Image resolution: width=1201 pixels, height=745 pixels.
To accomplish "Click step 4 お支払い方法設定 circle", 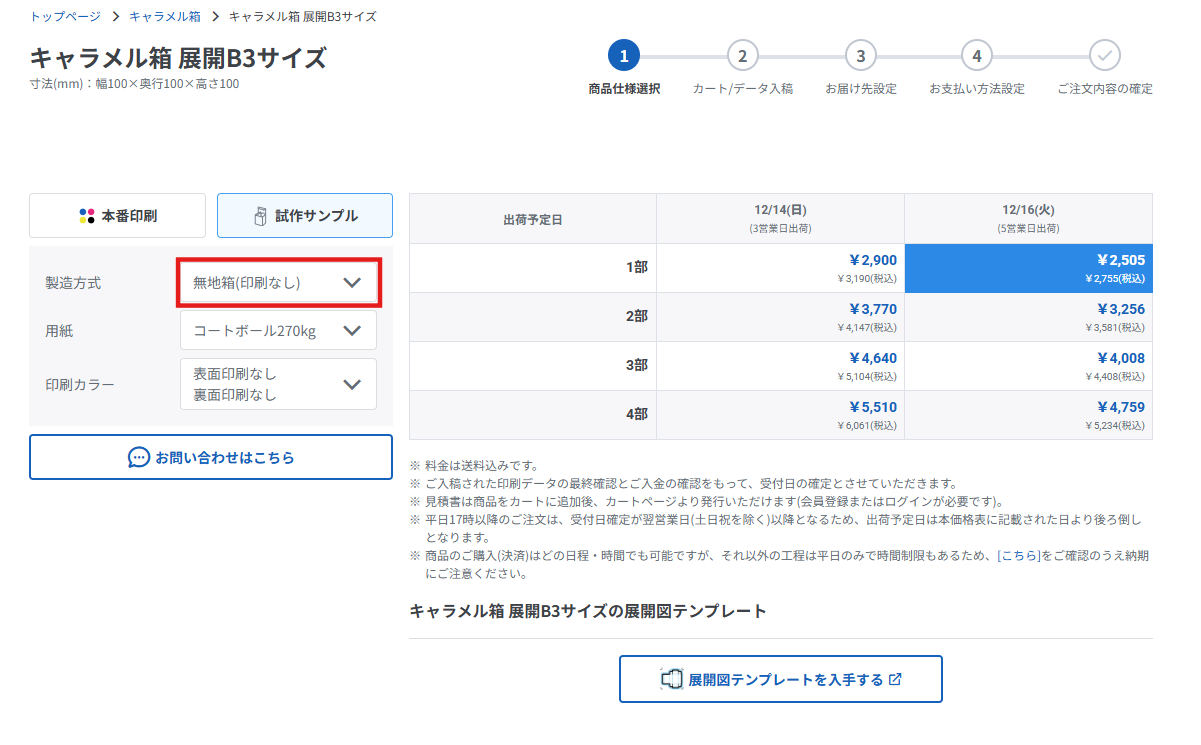I will (977, 56).
